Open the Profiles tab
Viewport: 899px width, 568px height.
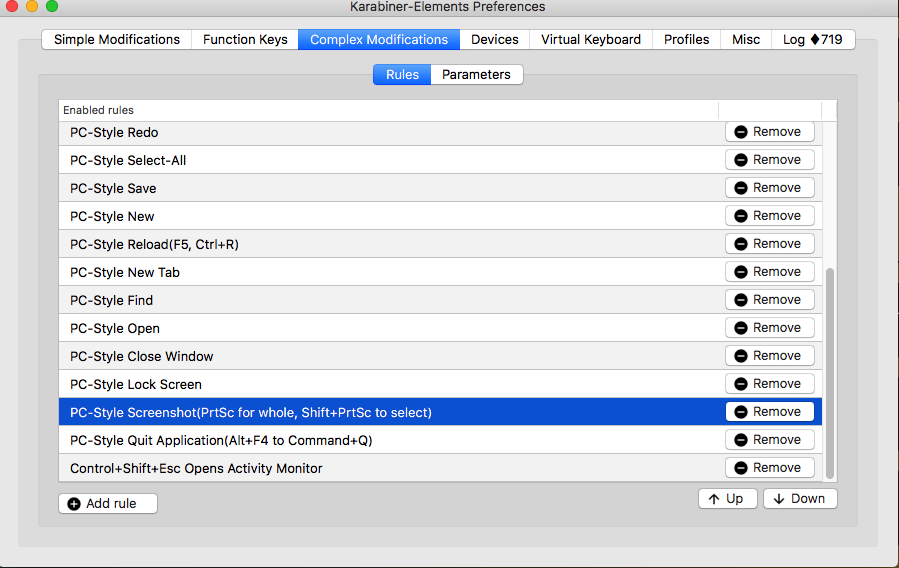pos(686,40)
